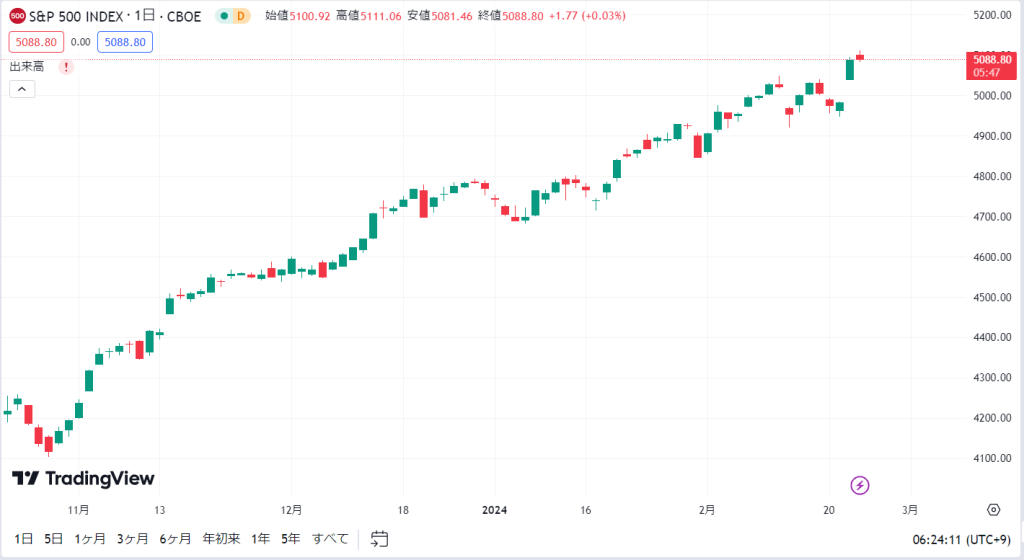Collapse the indicator legend with the chevron
The height and width of the screenshot is (560, 1024).
[x=22, y=89]
